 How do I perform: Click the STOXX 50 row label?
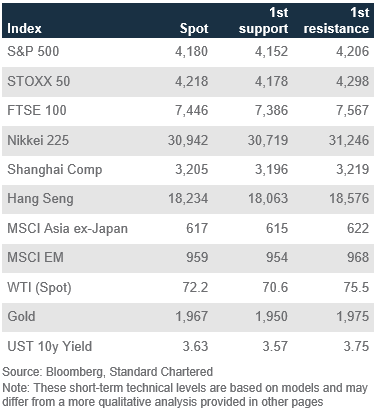point(39,81)
